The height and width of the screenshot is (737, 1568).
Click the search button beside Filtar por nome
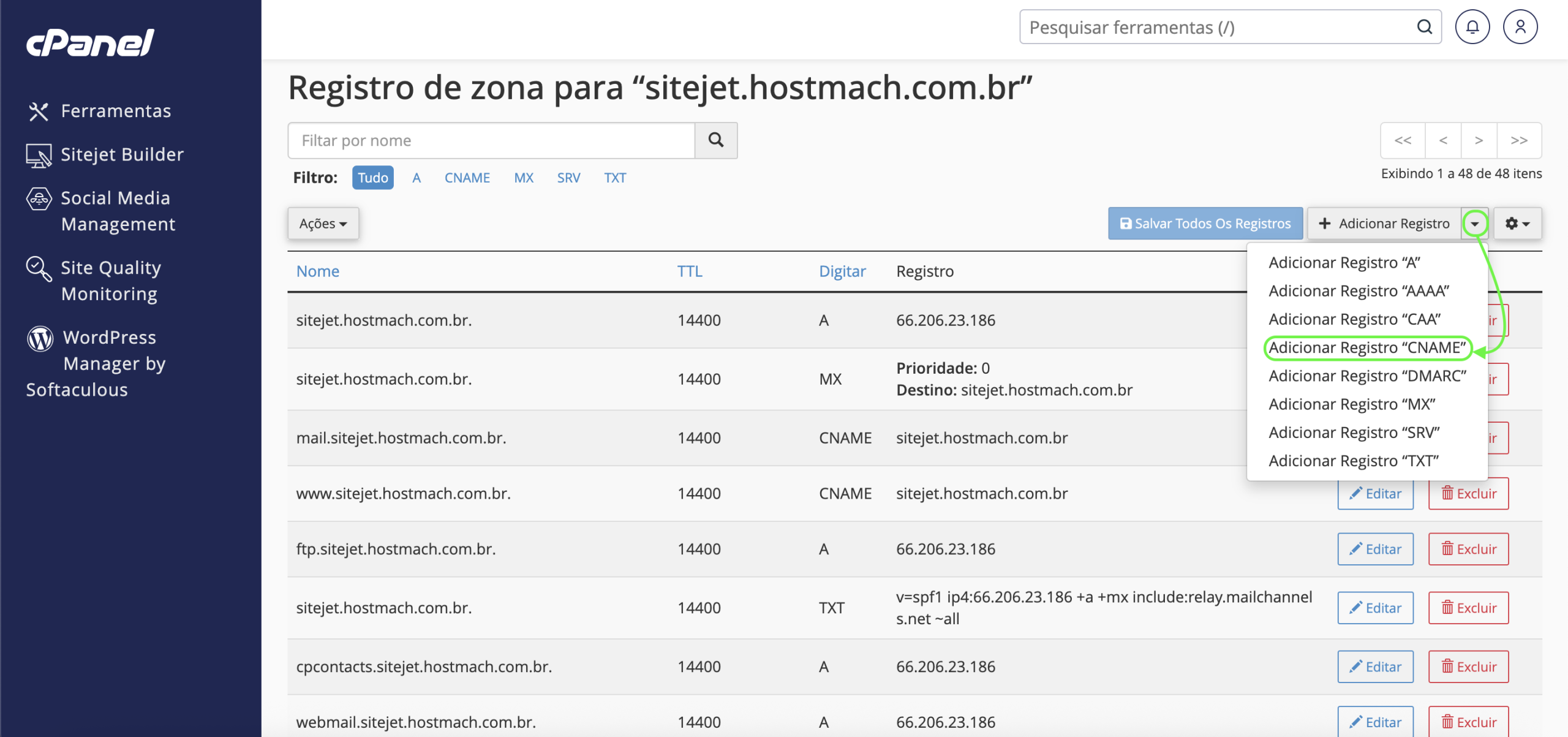pyautogui.click(x=716, y=140)
